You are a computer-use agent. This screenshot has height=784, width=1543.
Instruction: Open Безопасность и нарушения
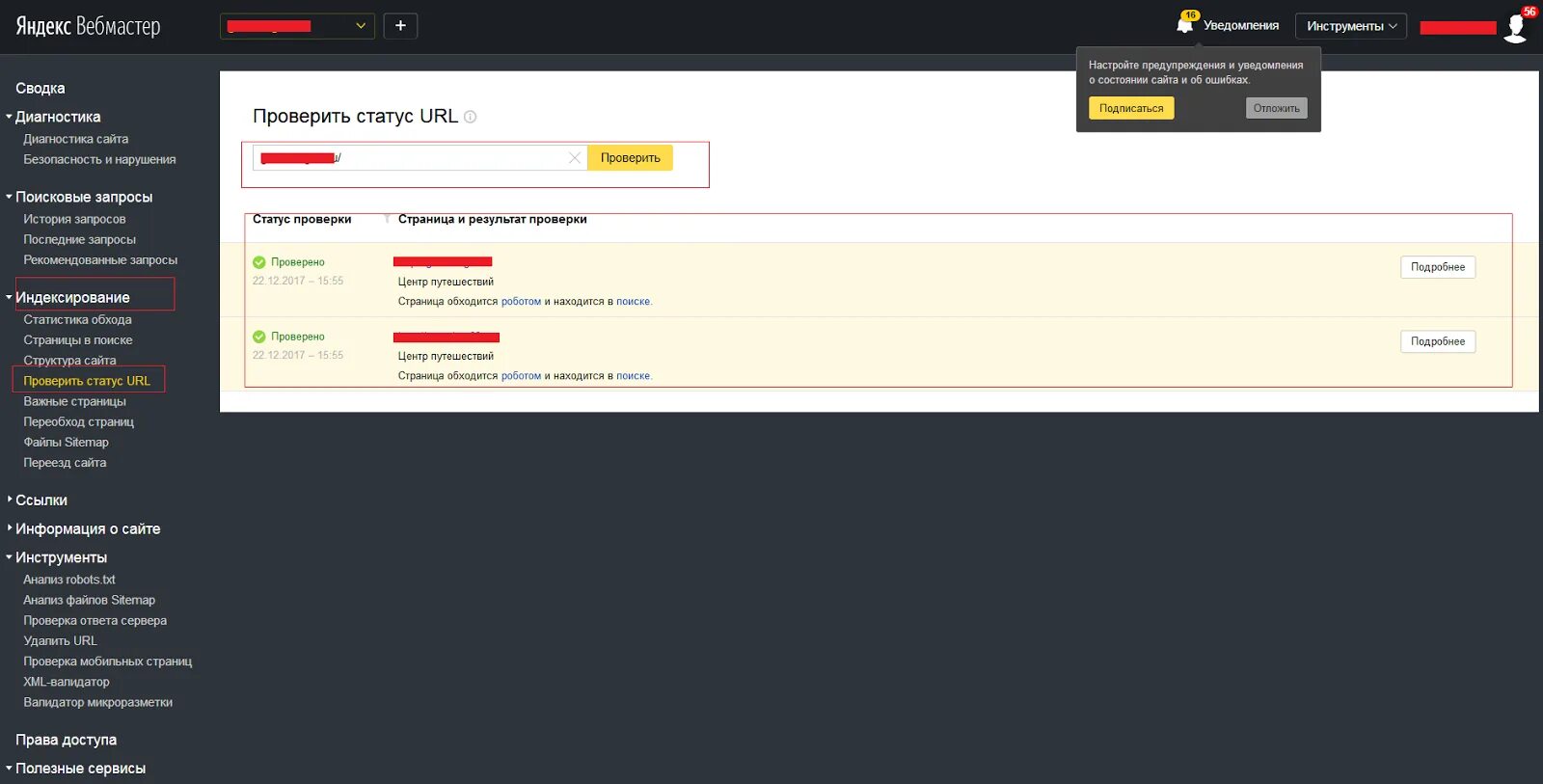click(x=99, y=159)
